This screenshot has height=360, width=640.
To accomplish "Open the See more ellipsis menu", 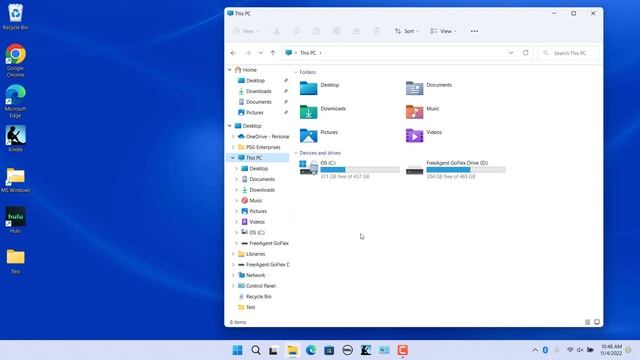I will 474,31.
